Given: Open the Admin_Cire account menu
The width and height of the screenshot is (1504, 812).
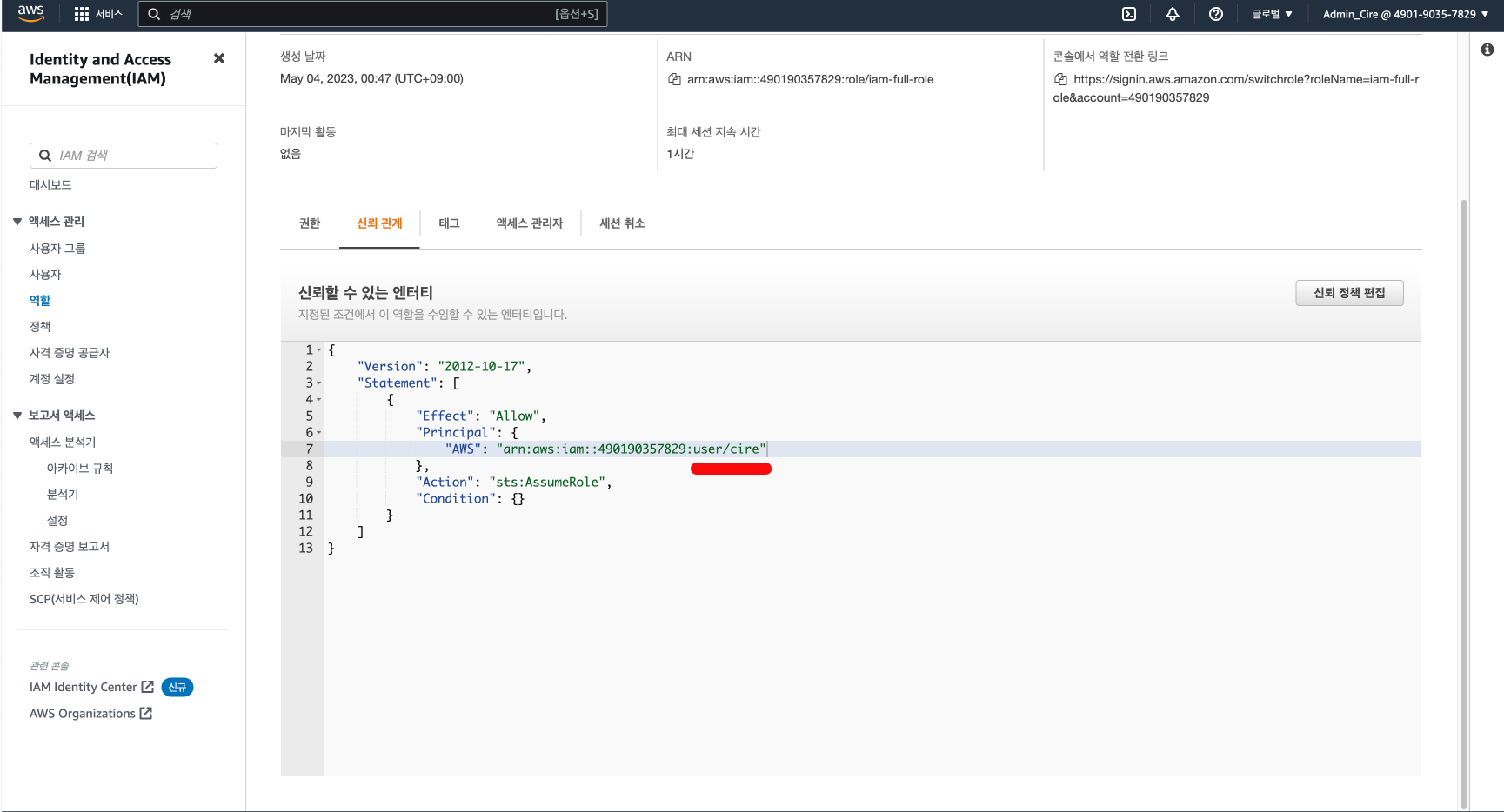Looking at the screenshot, I should pos(1406,14).
